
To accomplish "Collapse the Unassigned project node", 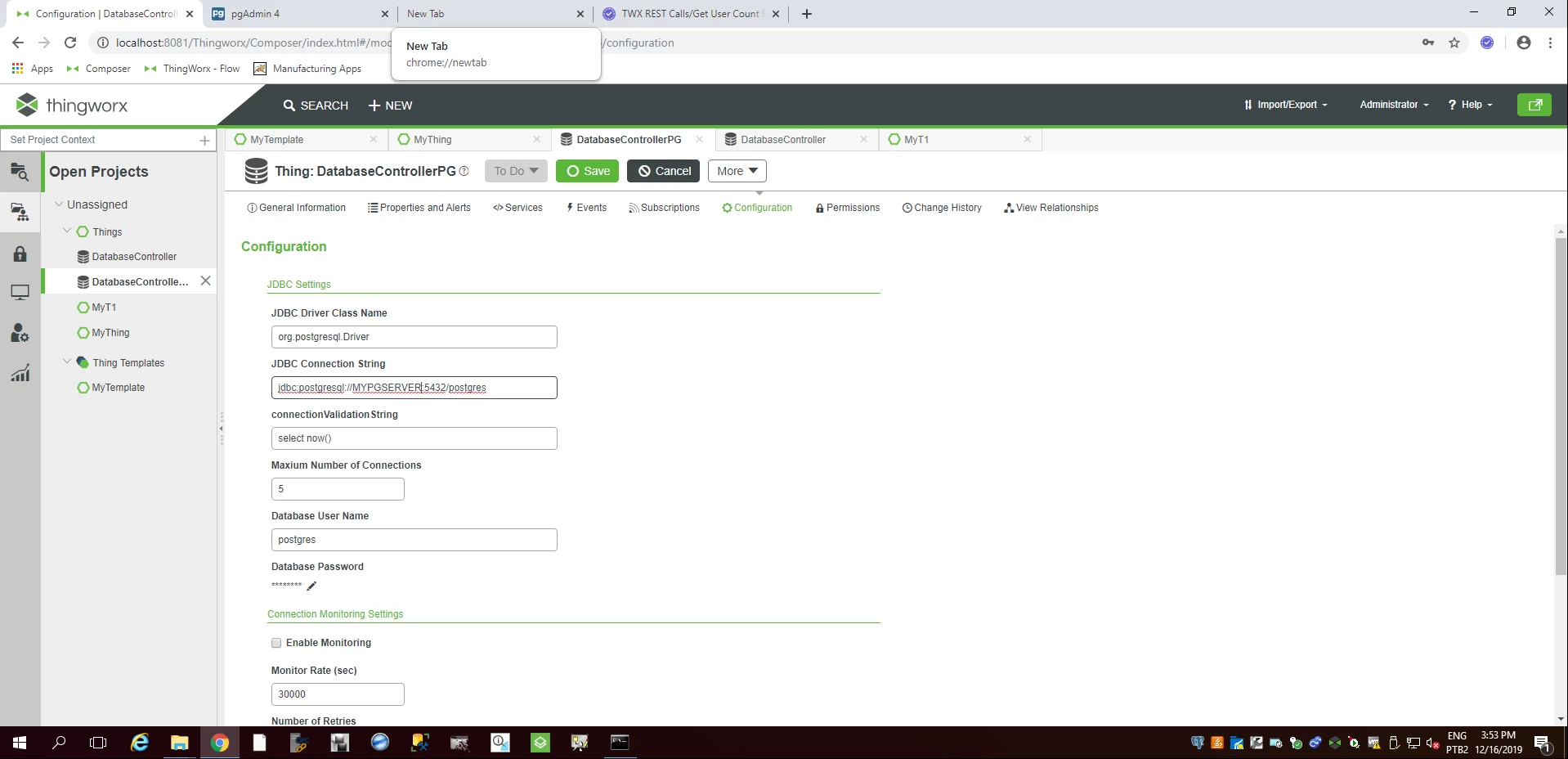I will point(59,204).
